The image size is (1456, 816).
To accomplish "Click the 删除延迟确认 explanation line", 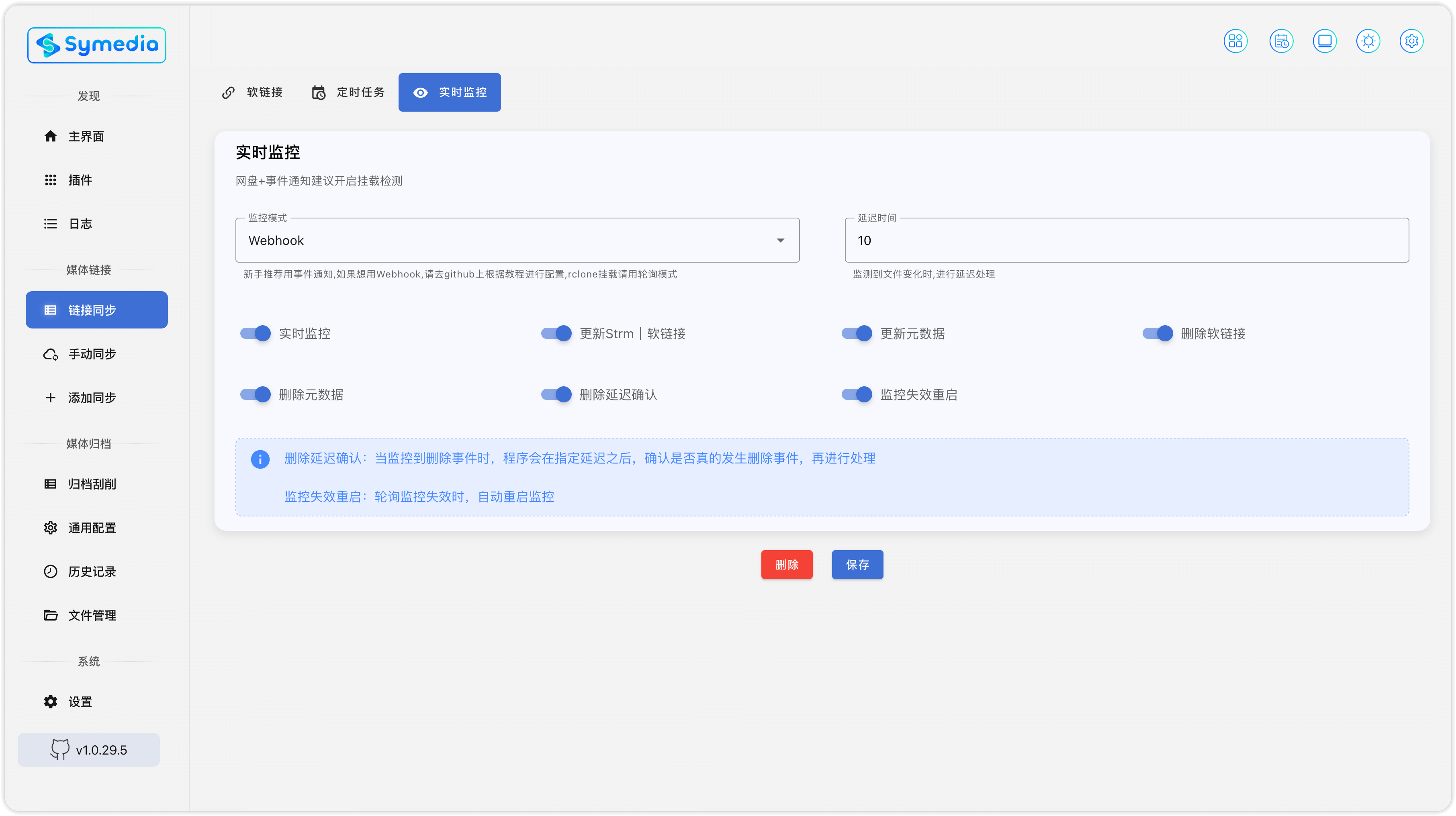I will (x=580, y=458).
